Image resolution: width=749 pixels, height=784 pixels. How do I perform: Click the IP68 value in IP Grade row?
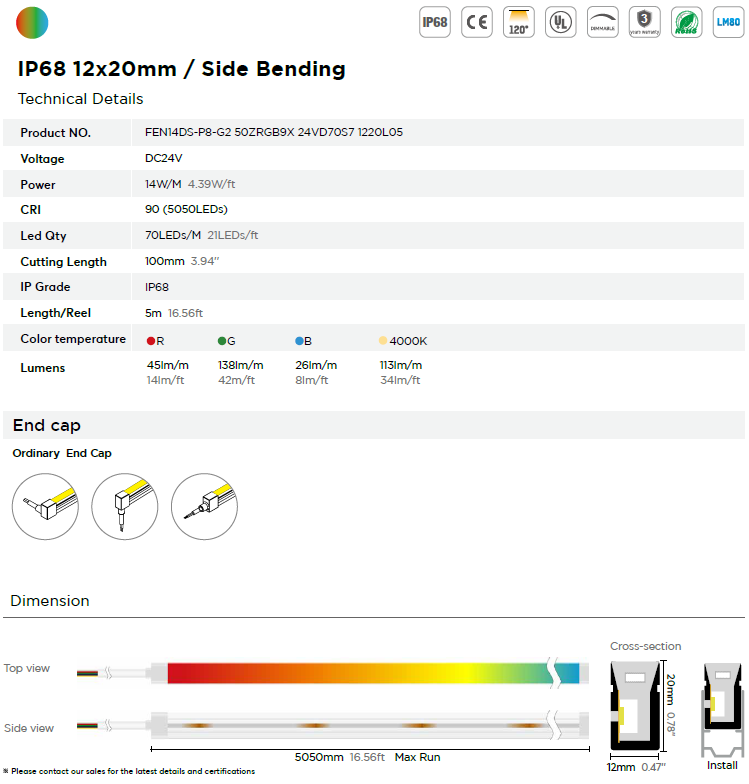(x=157, y=287)
